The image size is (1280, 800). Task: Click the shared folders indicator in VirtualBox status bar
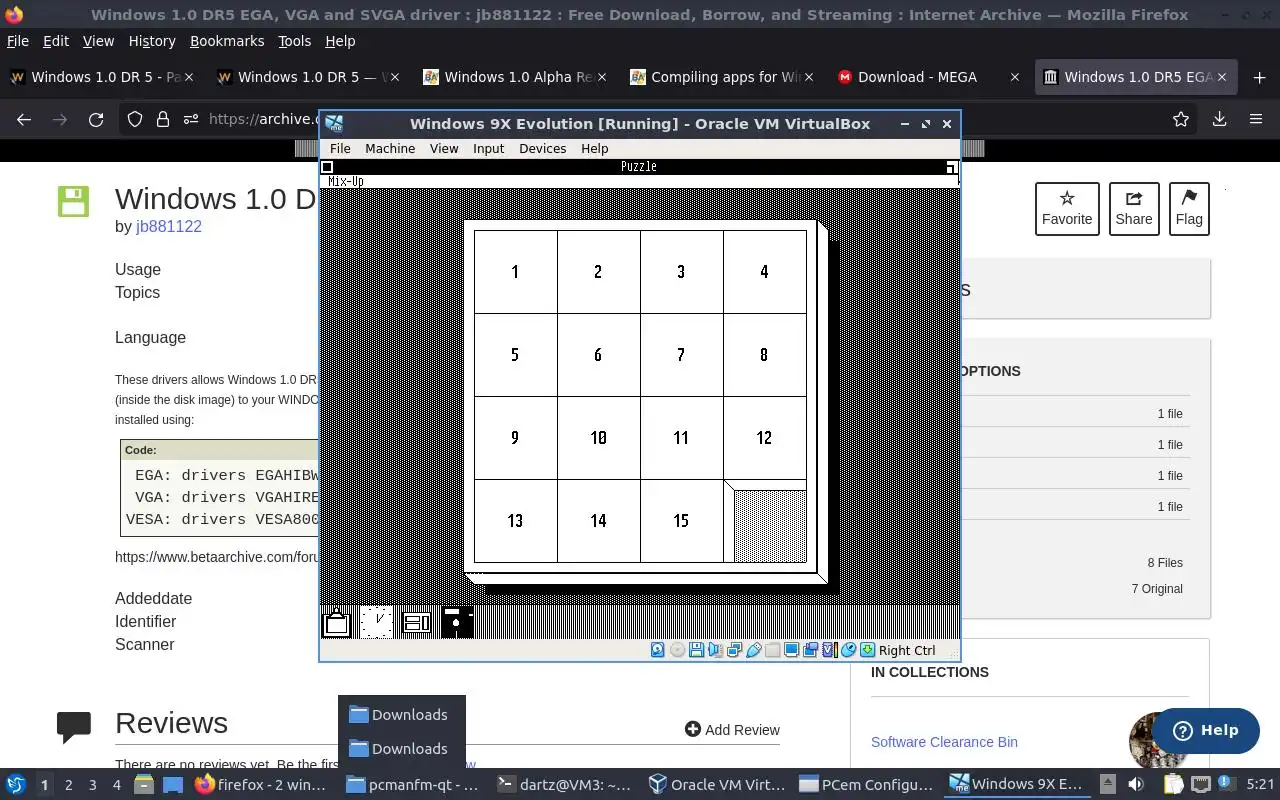click(x=772, y=650)
